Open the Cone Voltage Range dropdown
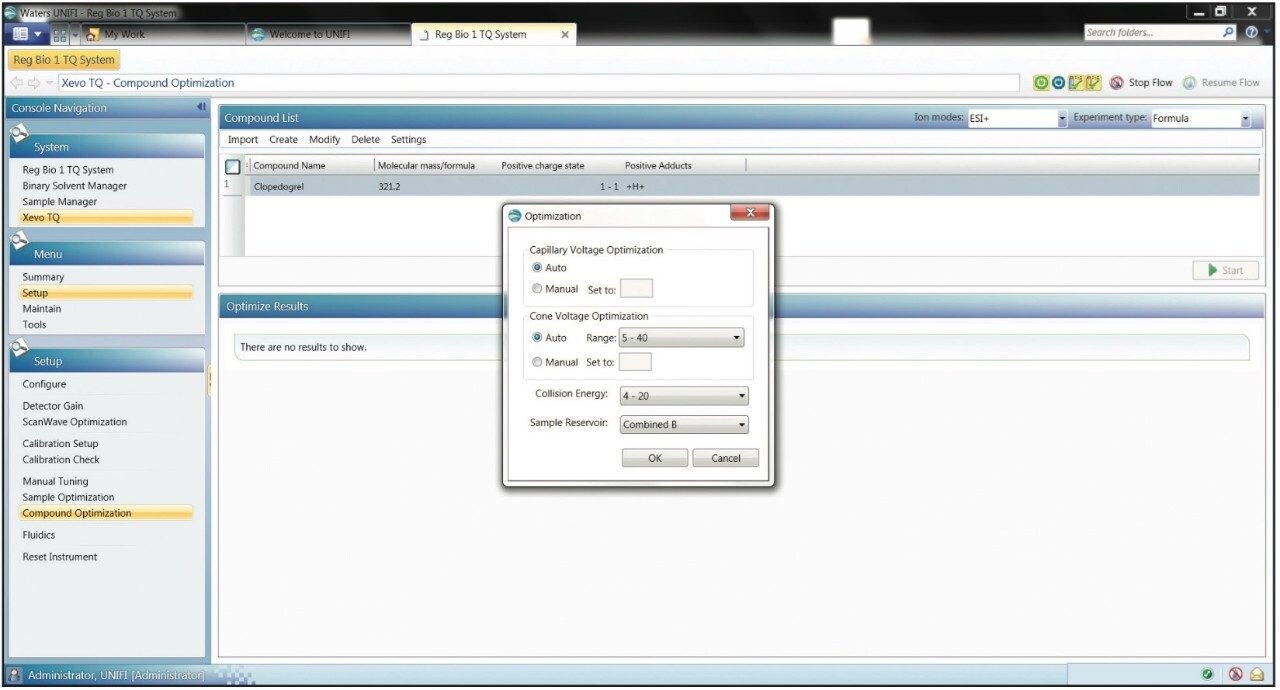This screenshot has height=690, width=1280. pos(681,338)
